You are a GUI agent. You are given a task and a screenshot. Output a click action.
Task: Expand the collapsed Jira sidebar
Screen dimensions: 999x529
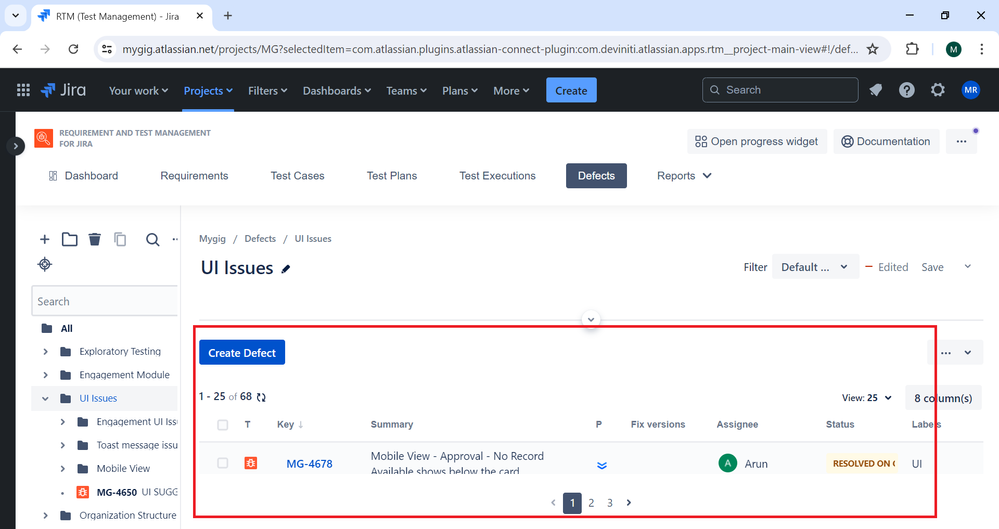tap(15, 146)
